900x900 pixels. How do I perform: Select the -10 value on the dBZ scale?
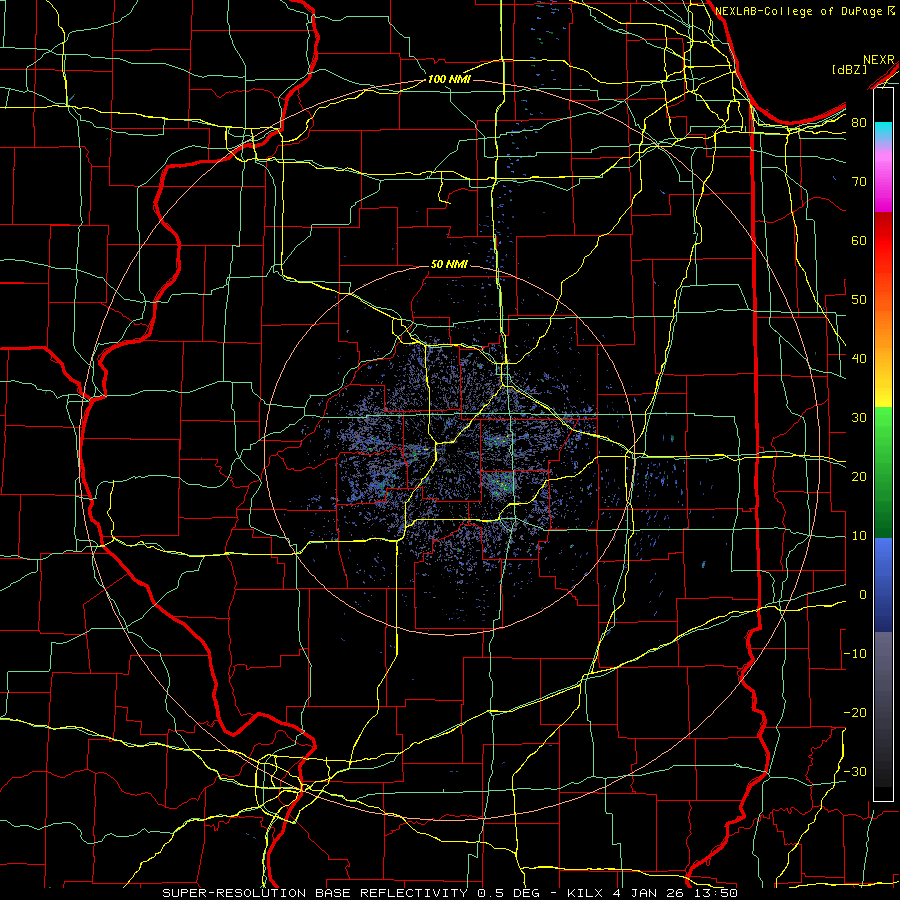tap(855, 653)
